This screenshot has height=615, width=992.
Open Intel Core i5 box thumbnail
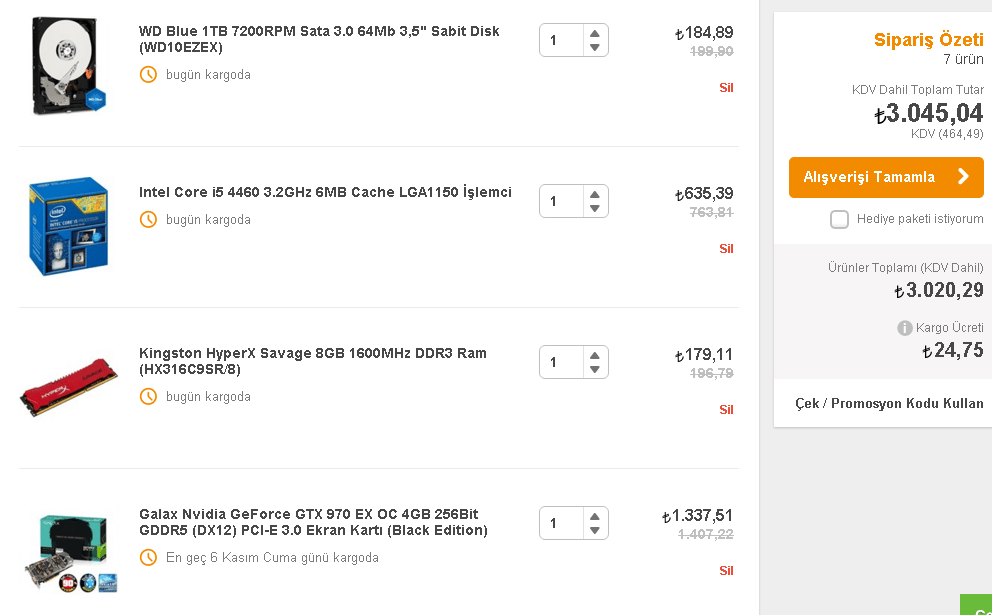[68, 226]
